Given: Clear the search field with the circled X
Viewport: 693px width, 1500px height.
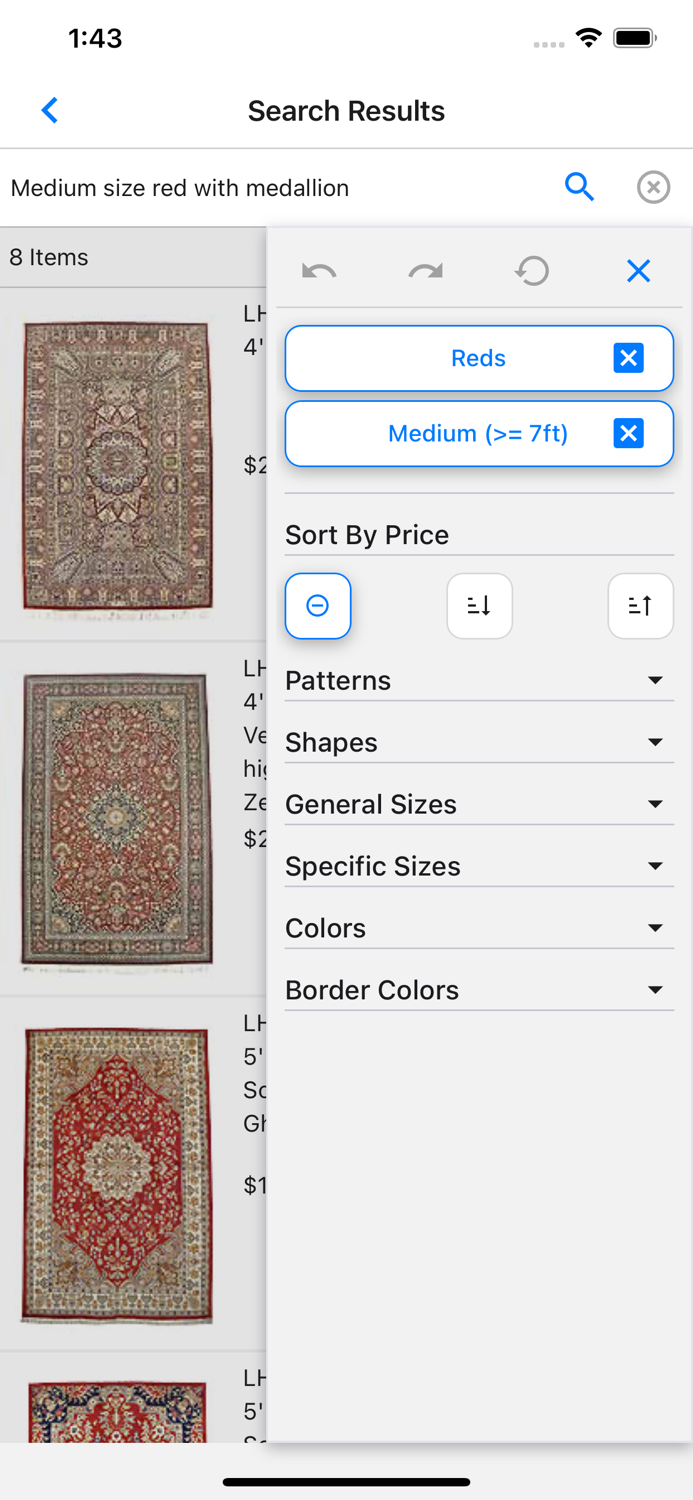Looking at the screenshot, I should (653, 187).
